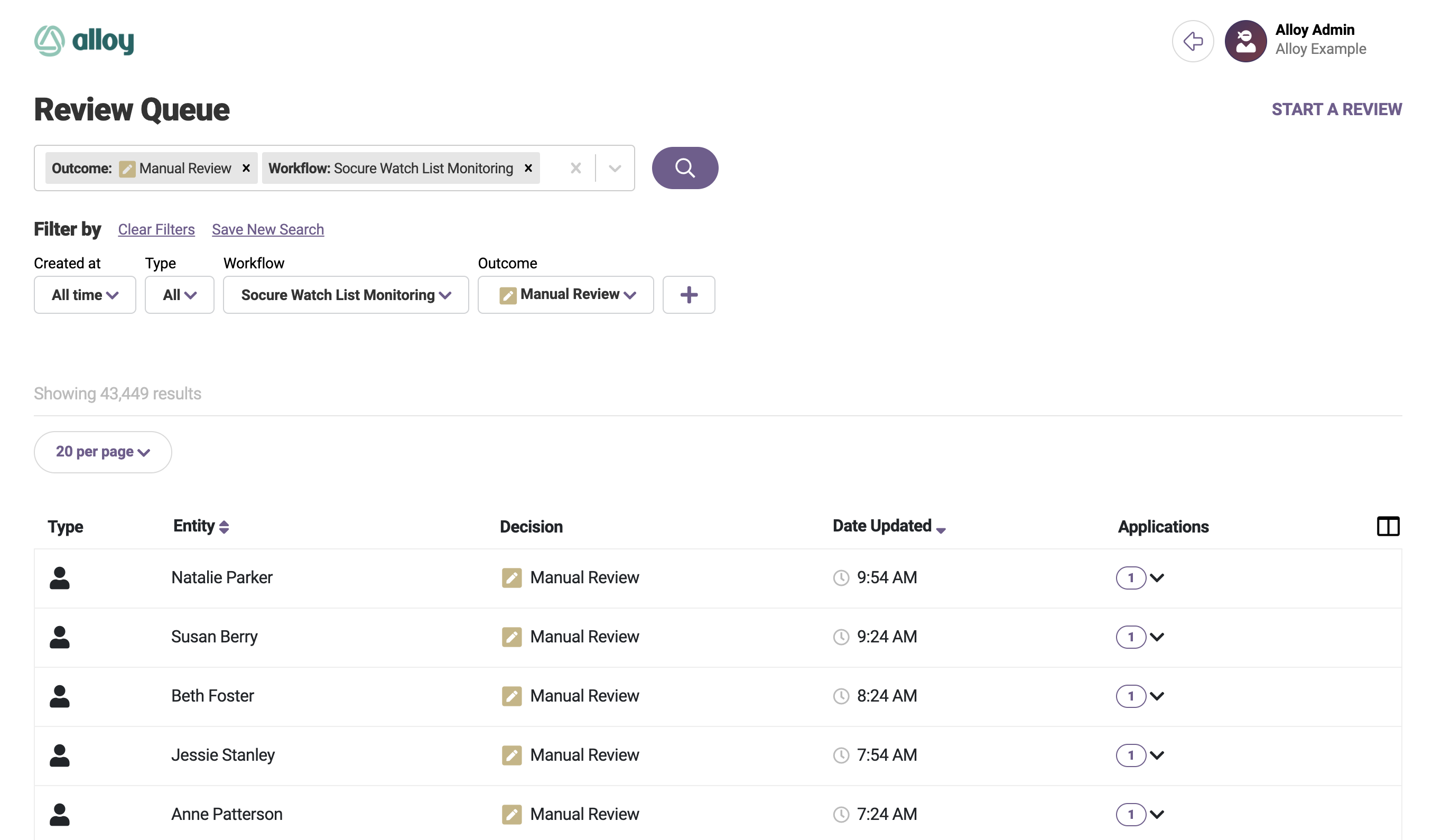Image resolution: width=1432 pixels, height=840 pixels.
Task: Click the back arrow circle icon
Action: coord(1193,41)
